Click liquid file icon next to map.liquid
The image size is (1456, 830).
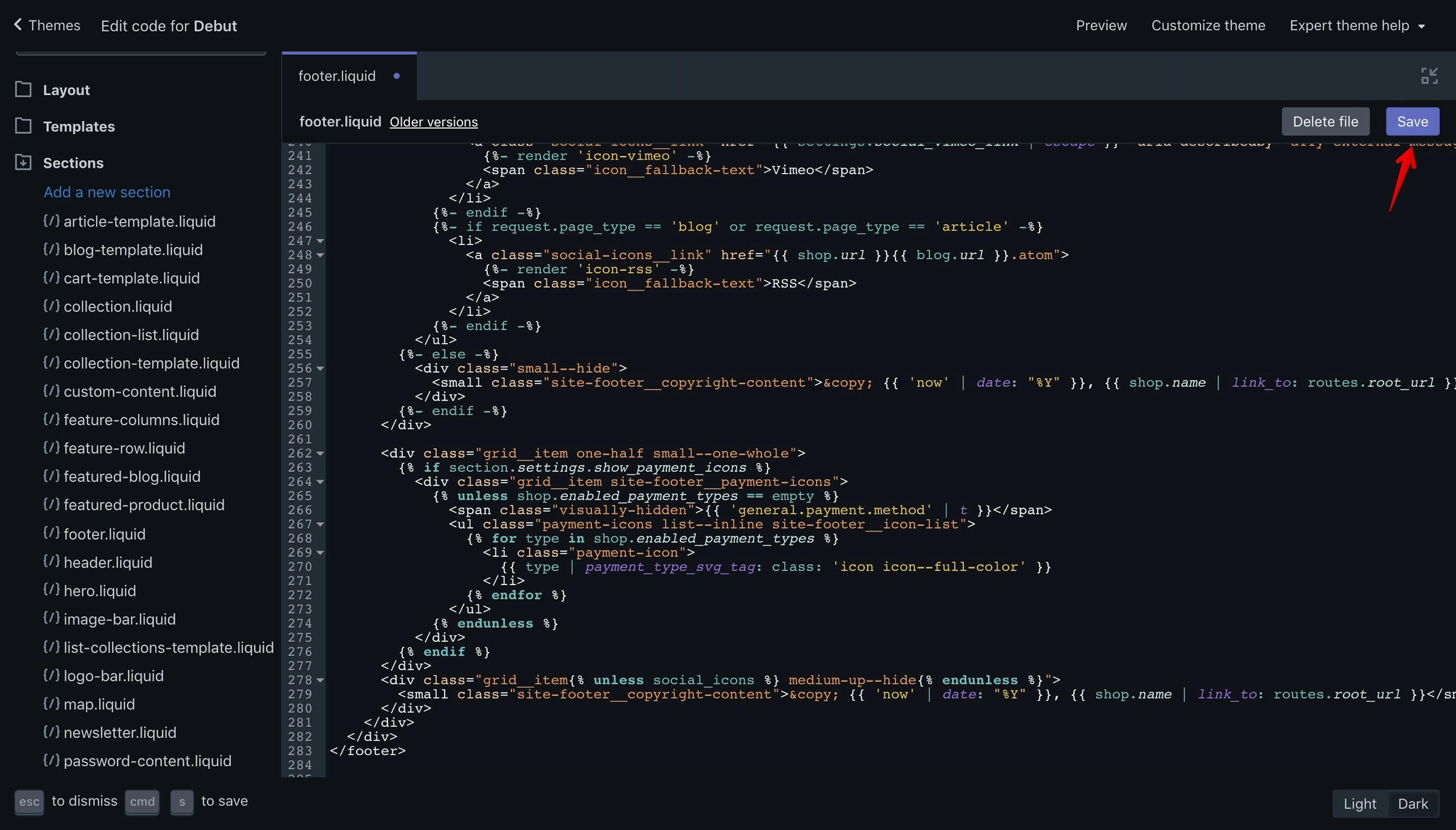pos(51,703)
